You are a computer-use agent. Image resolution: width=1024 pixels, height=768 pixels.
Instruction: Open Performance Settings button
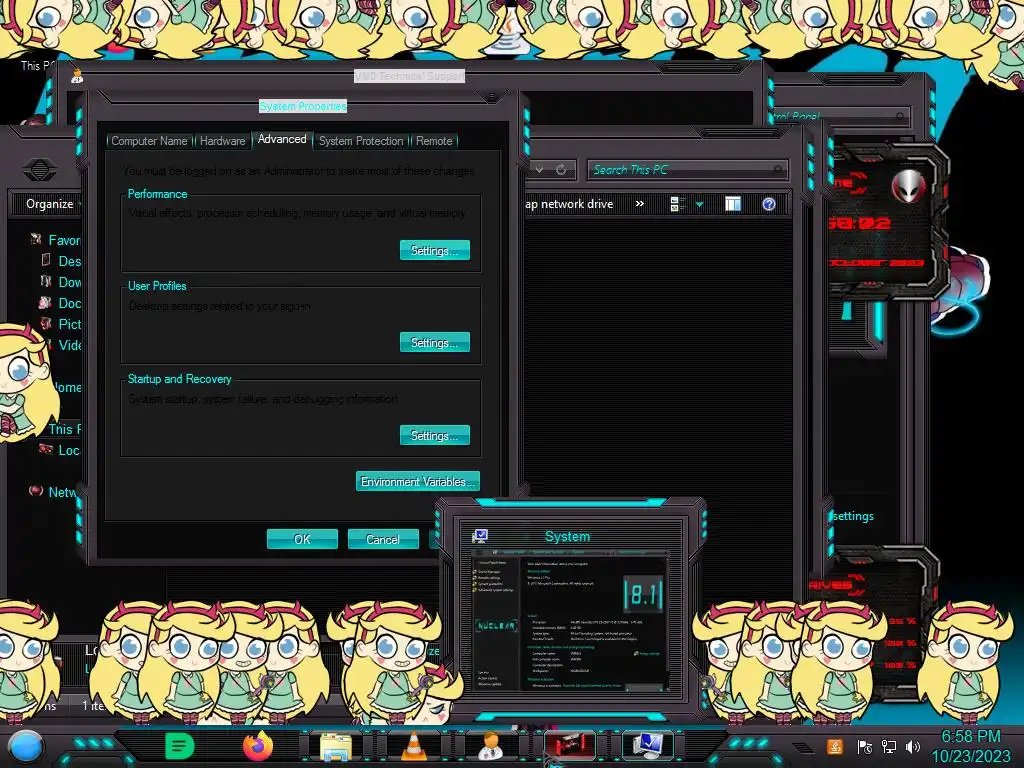(x=434, y=250)
